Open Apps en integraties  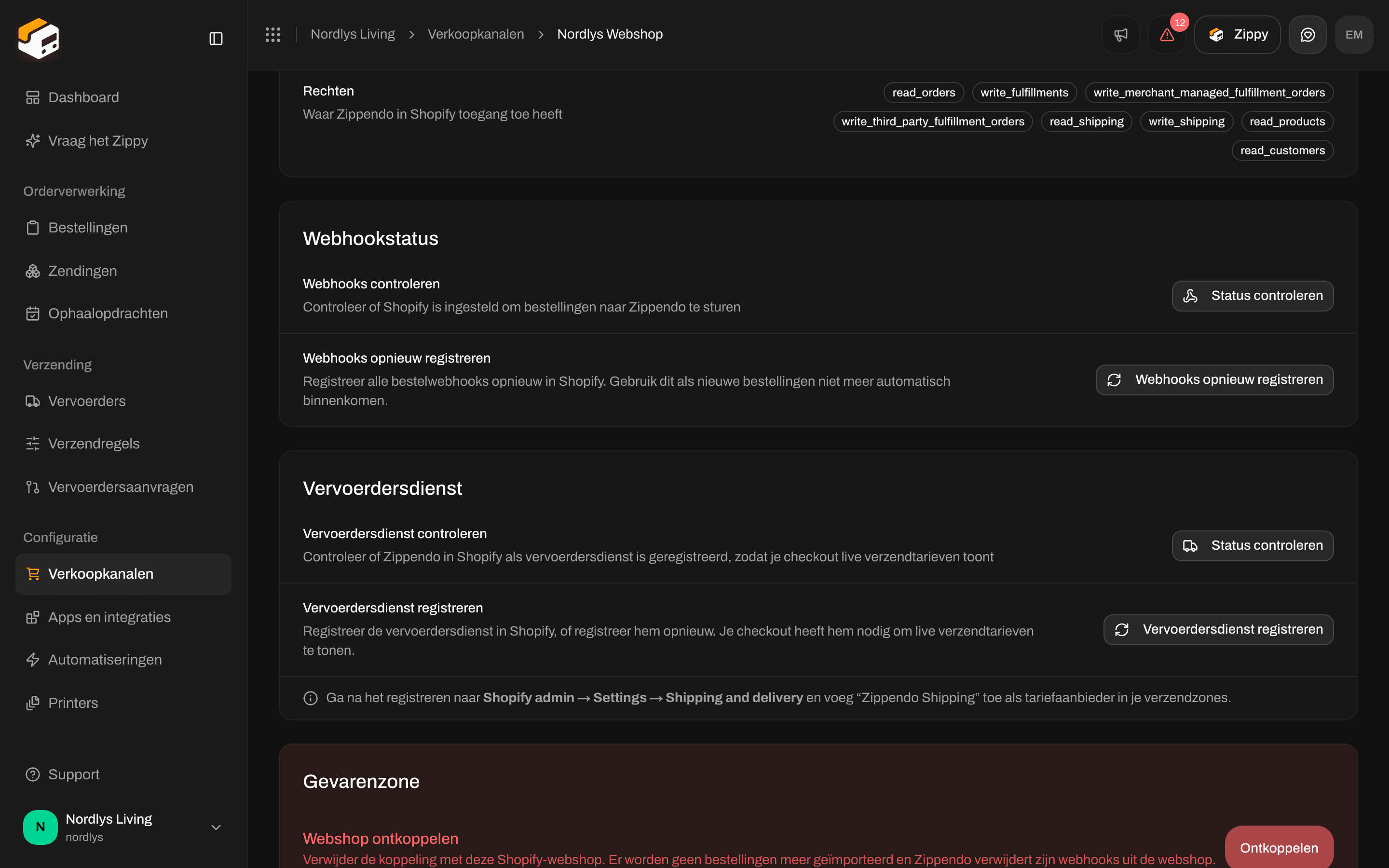[123, 617]
